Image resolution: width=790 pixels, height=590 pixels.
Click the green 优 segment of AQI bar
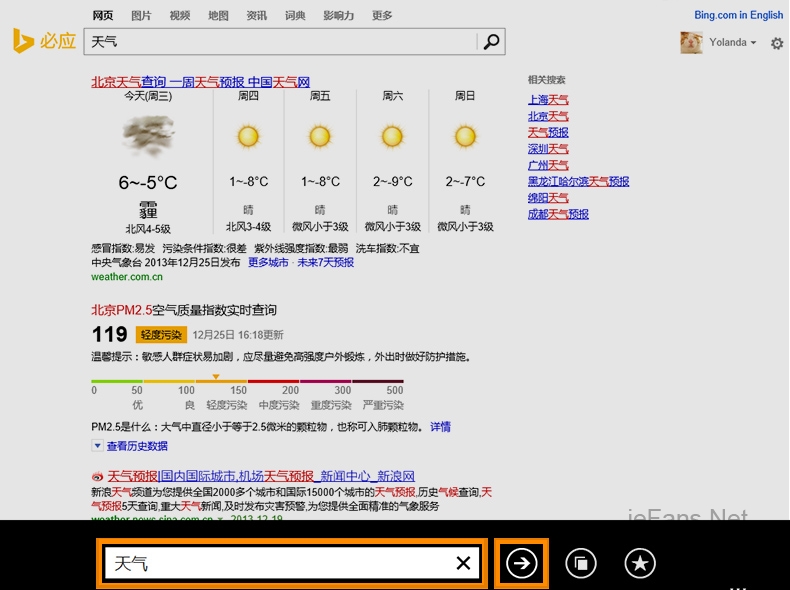coord(117,381)
